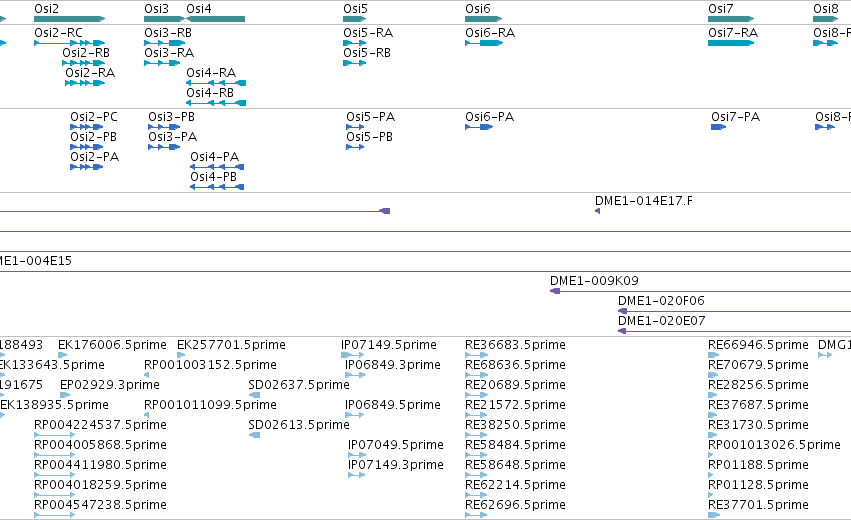Select the Osi4 gene bar
Image resolution: width=851 pixels, height=520 pixels.
pyautogui.click(x=215, y=19)
